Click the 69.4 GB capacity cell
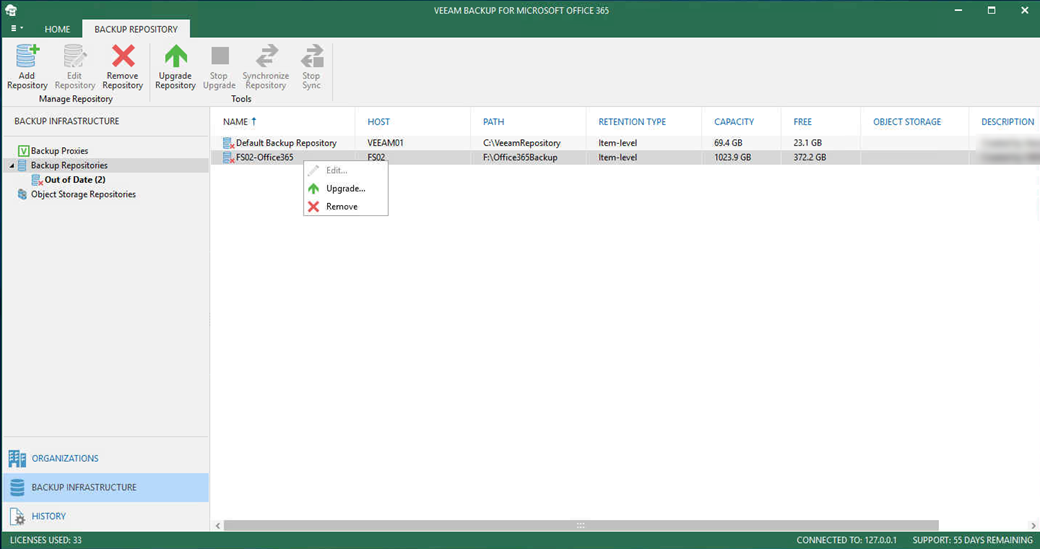Screen dimensions: 1040x549 point(728,143)
